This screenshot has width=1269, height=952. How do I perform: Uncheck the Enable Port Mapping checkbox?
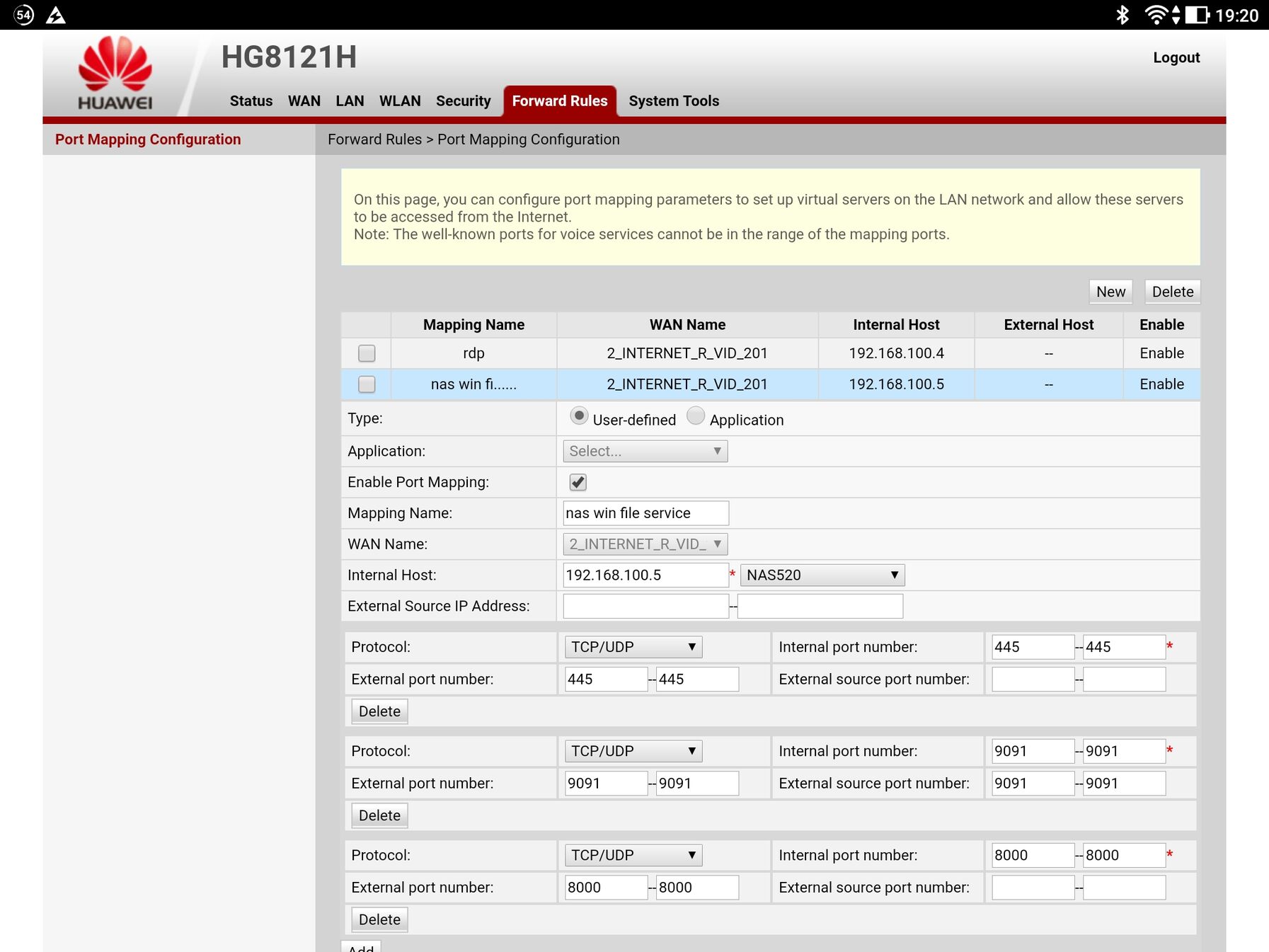578,482
